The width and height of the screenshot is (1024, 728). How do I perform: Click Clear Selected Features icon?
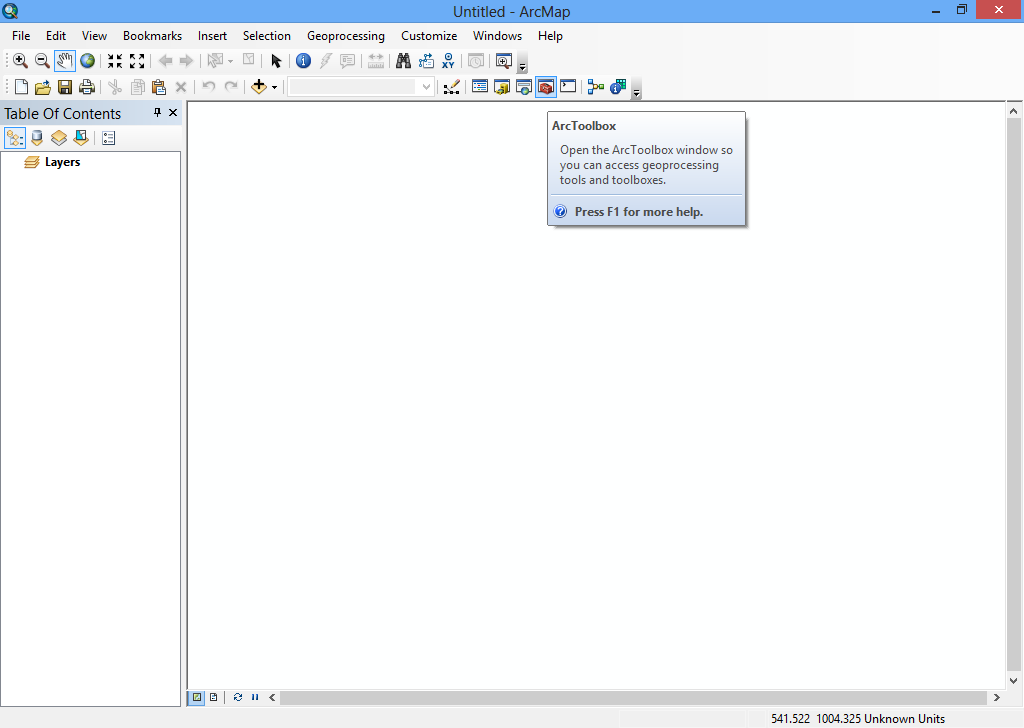pos(249,61)
